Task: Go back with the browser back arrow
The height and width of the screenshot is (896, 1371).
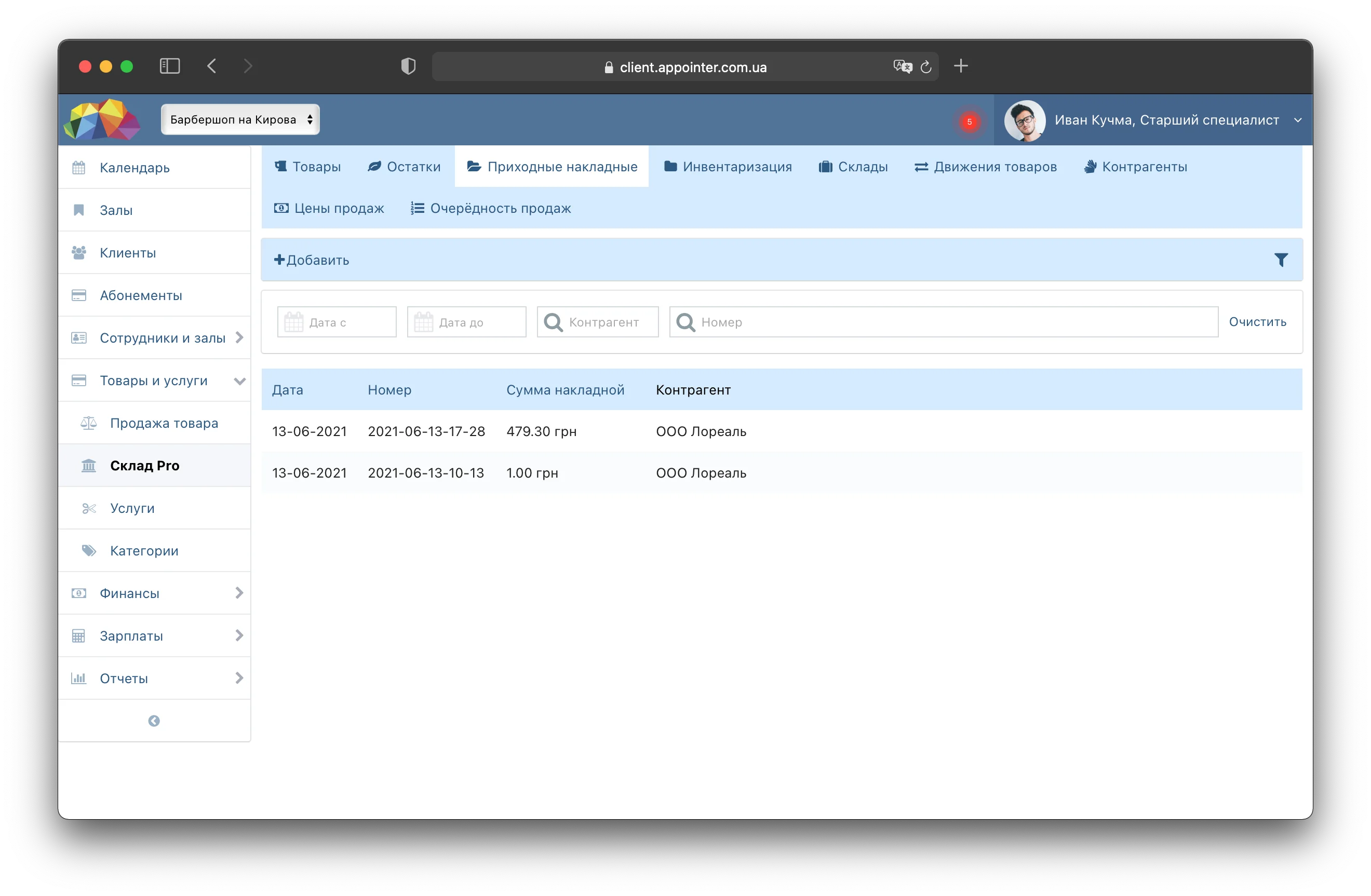Action: click(212, 66)
